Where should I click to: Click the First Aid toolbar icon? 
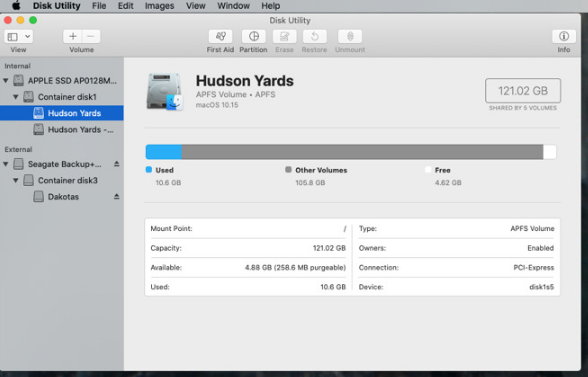click(x=220, y=36)
